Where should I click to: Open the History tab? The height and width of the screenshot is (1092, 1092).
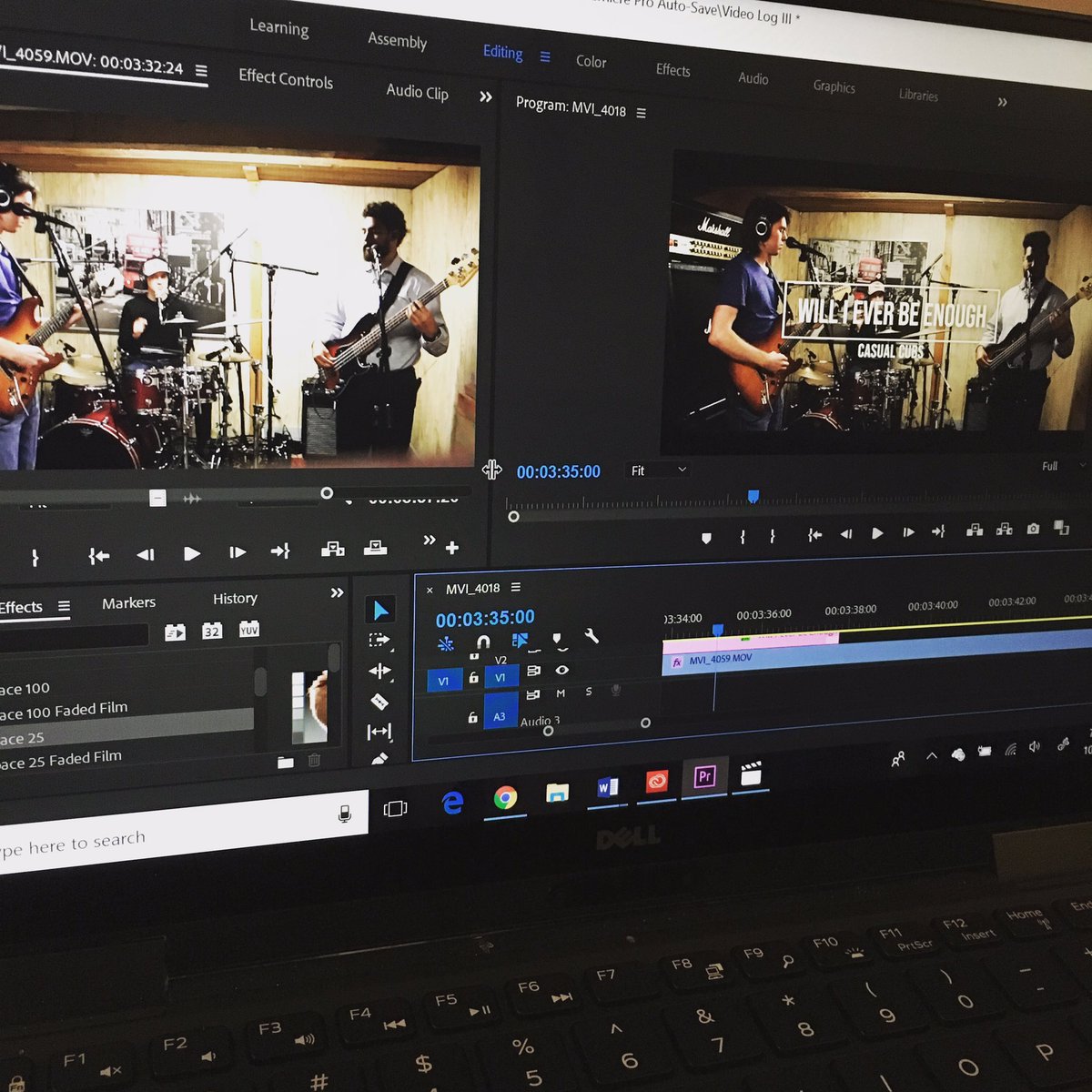tap(235, 598)
